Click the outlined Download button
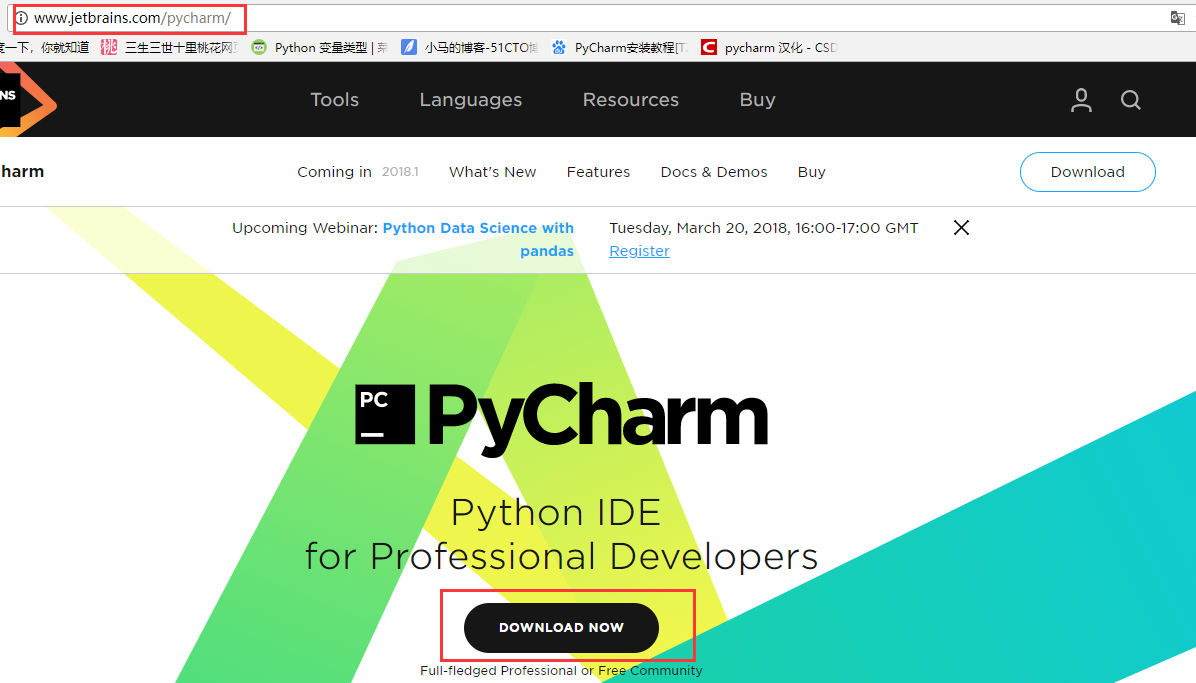Screen dimensions: 1196x683 (1088, 172)
